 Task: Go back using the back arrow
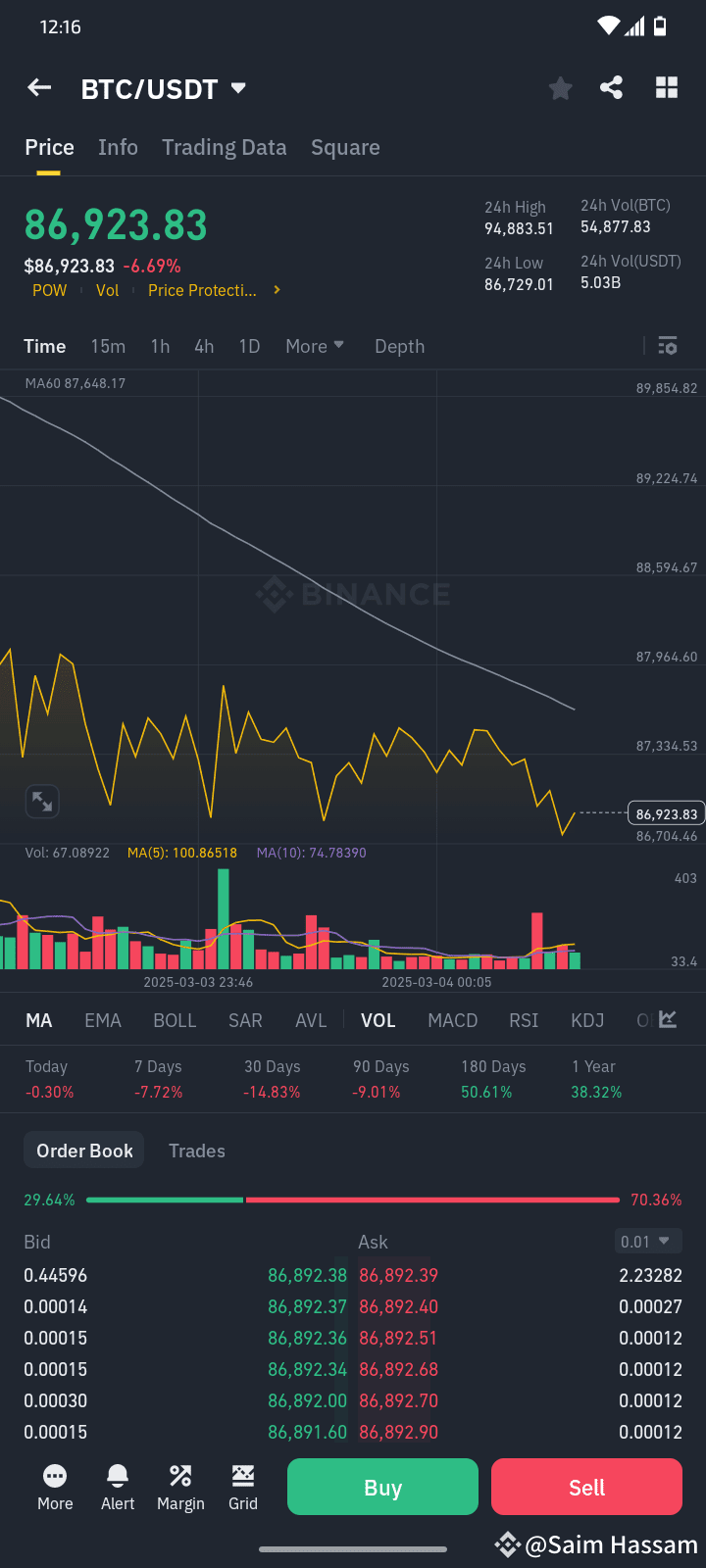click(x=38, y=87)
